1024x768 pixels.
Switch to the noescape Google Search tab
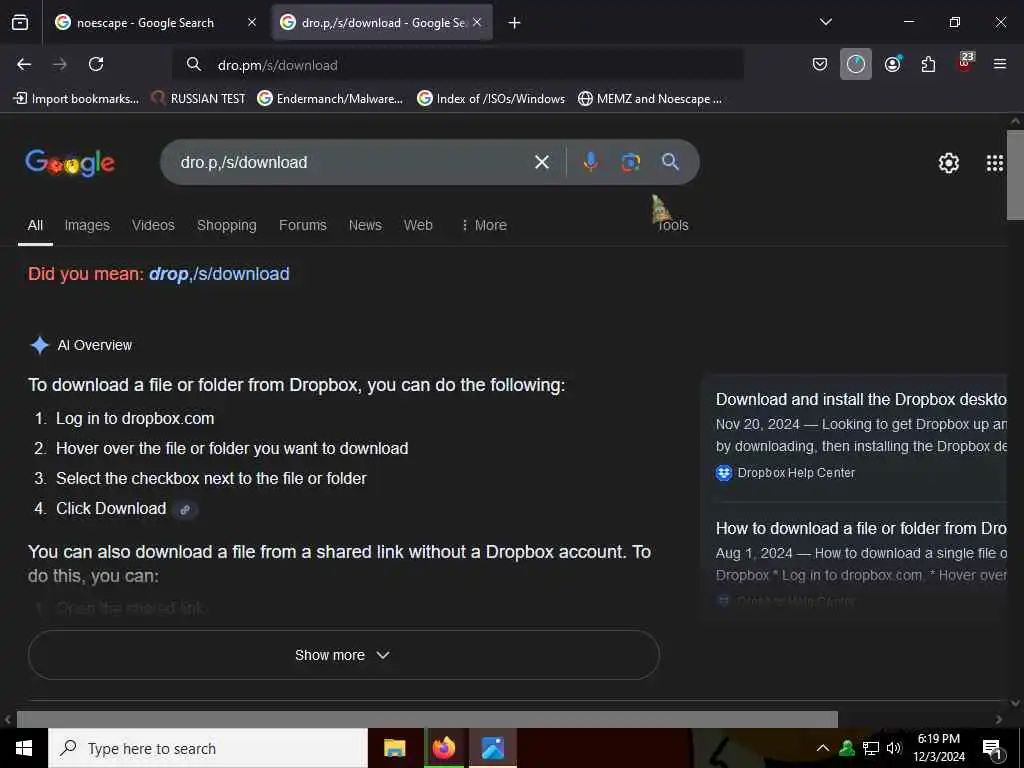point(145,23)
